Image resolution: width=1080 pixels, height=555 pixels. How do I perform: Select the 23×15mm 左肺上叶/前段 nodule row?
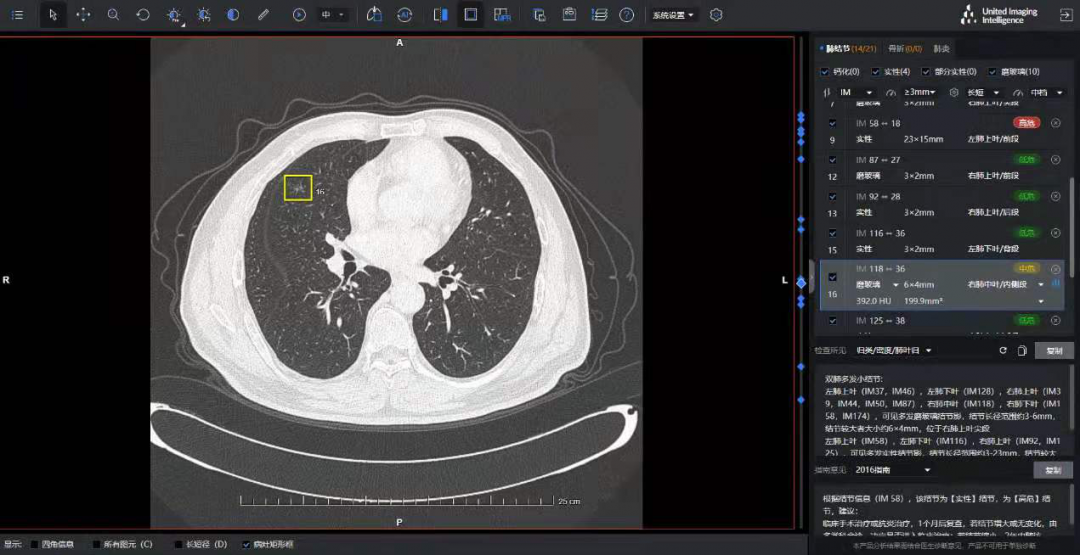click(942, 131)
